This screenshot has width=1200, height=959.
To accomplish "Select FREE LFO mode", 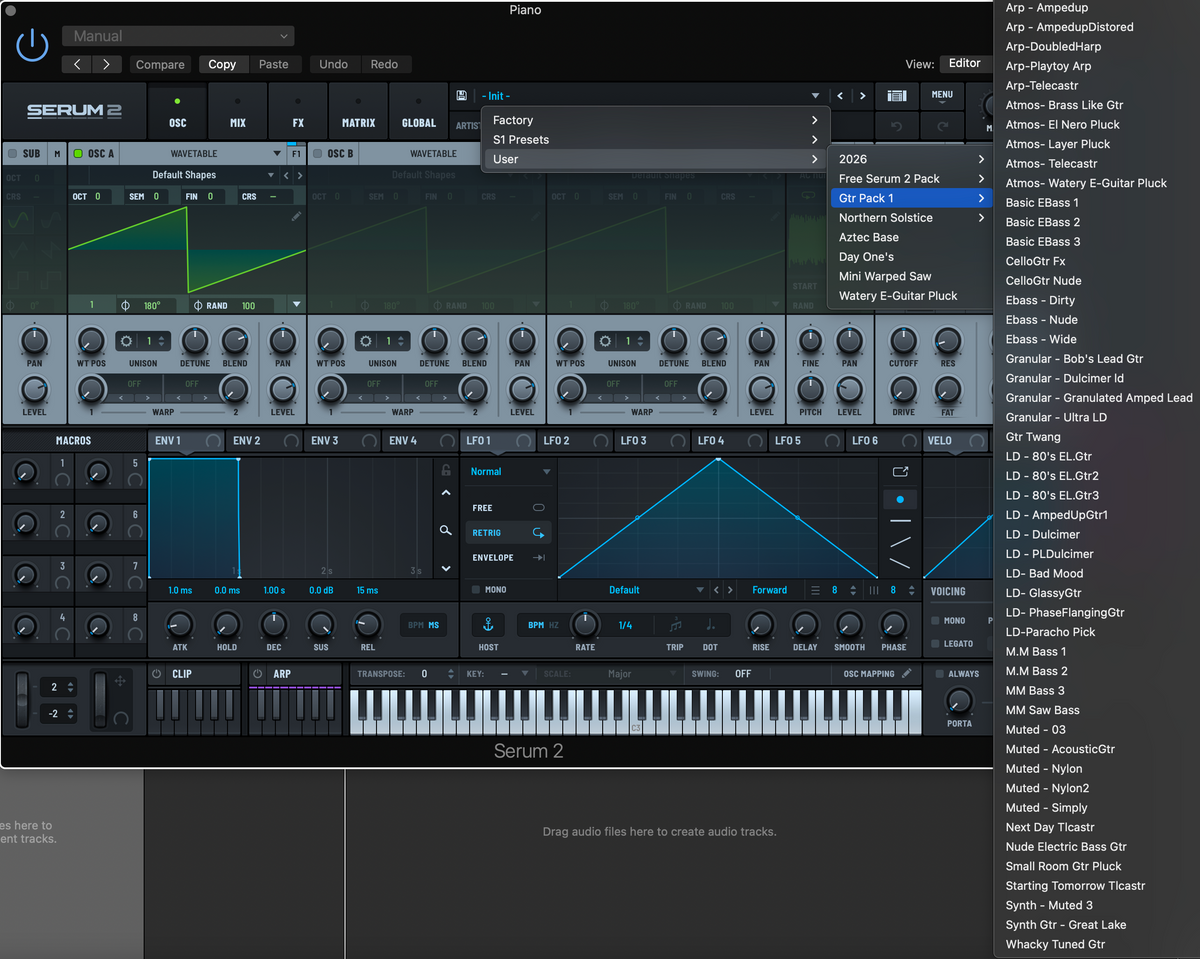I will (509, 508).
